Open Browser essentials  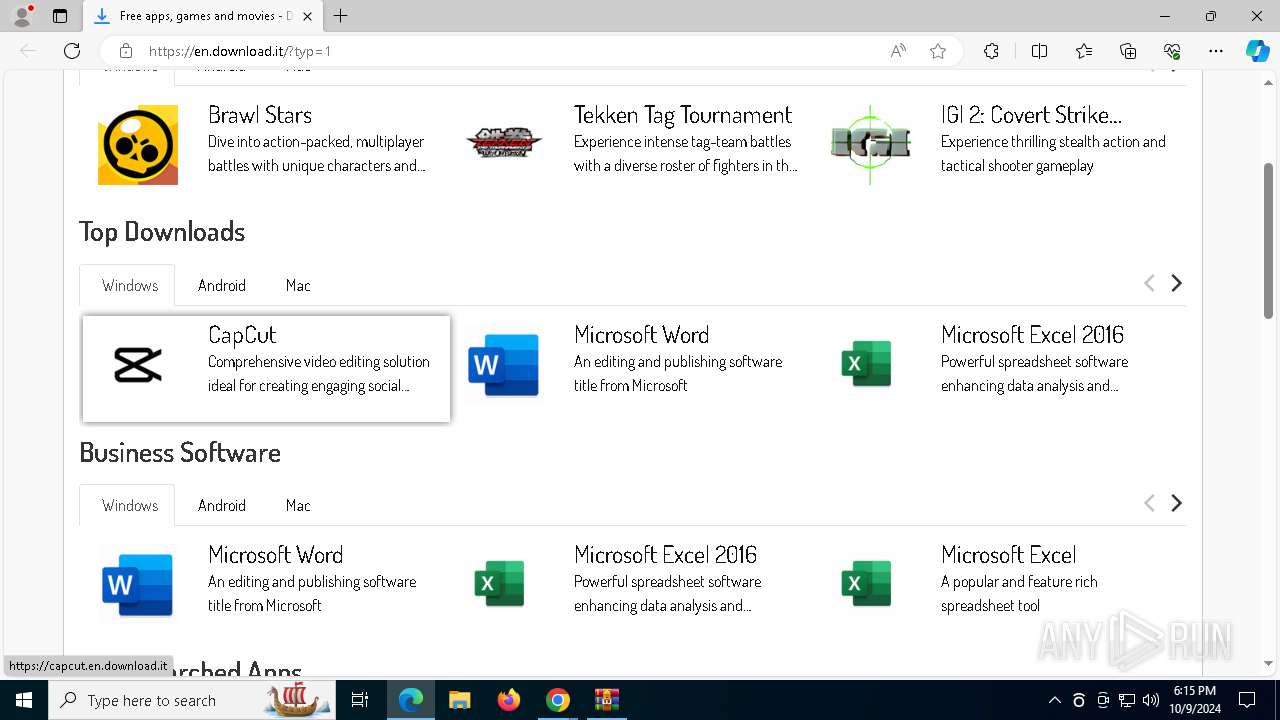[x=1172, y=51]
